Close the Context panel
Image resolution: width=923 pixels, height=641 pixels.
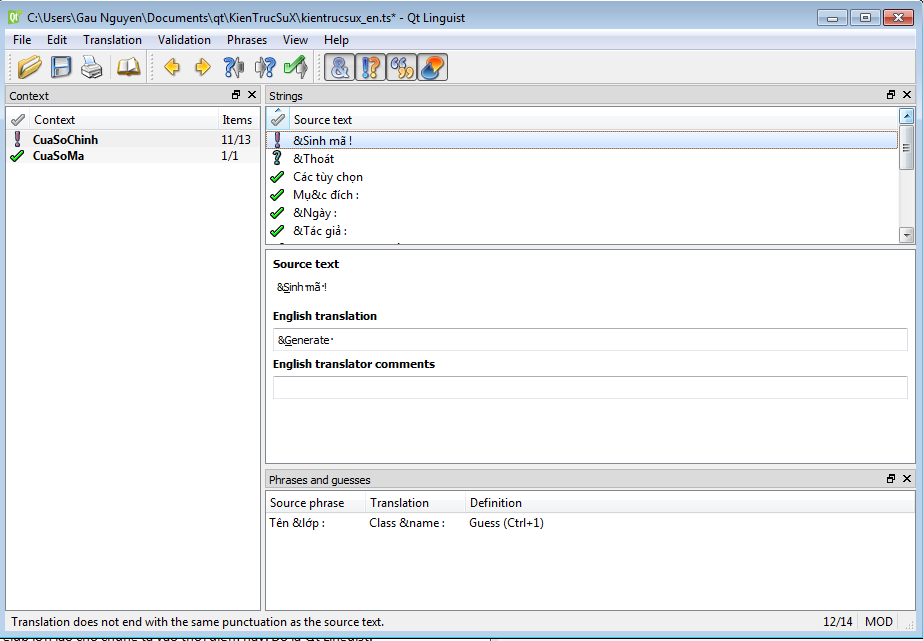[252, 95]
